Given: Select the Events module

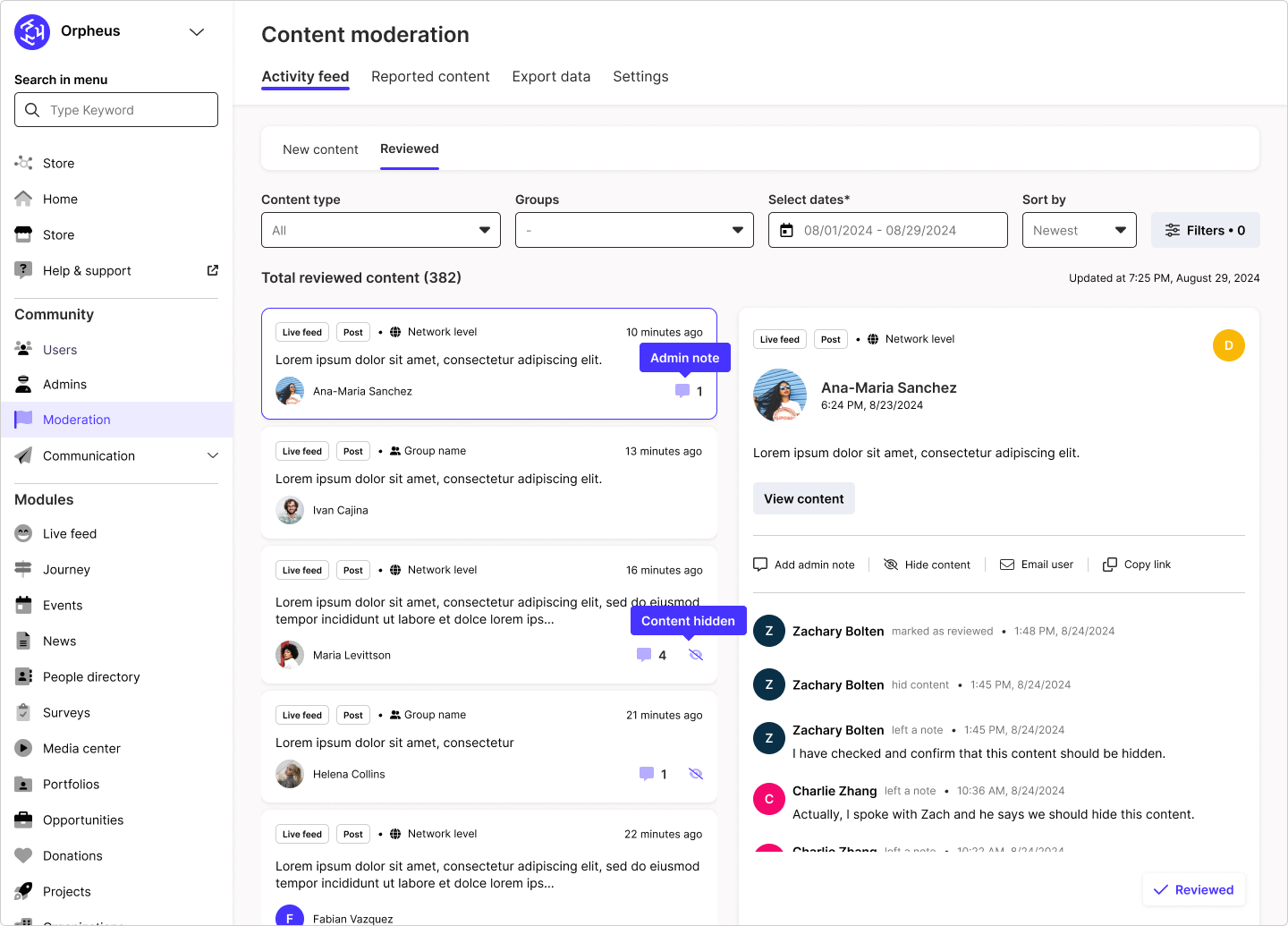Looking at the screenshot, I should click(x=62, y=605).
